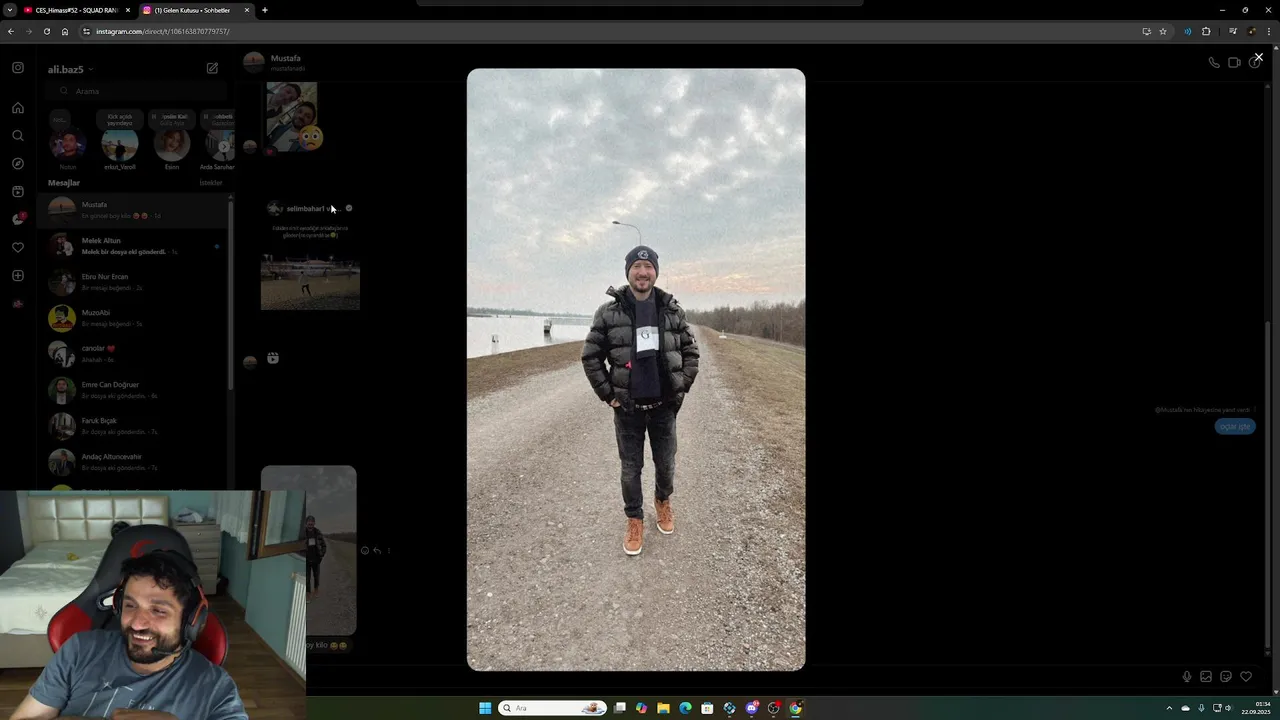Open Reels icon in sidebar
This screenshot has height=720, width=1280.
pos(18,191)
